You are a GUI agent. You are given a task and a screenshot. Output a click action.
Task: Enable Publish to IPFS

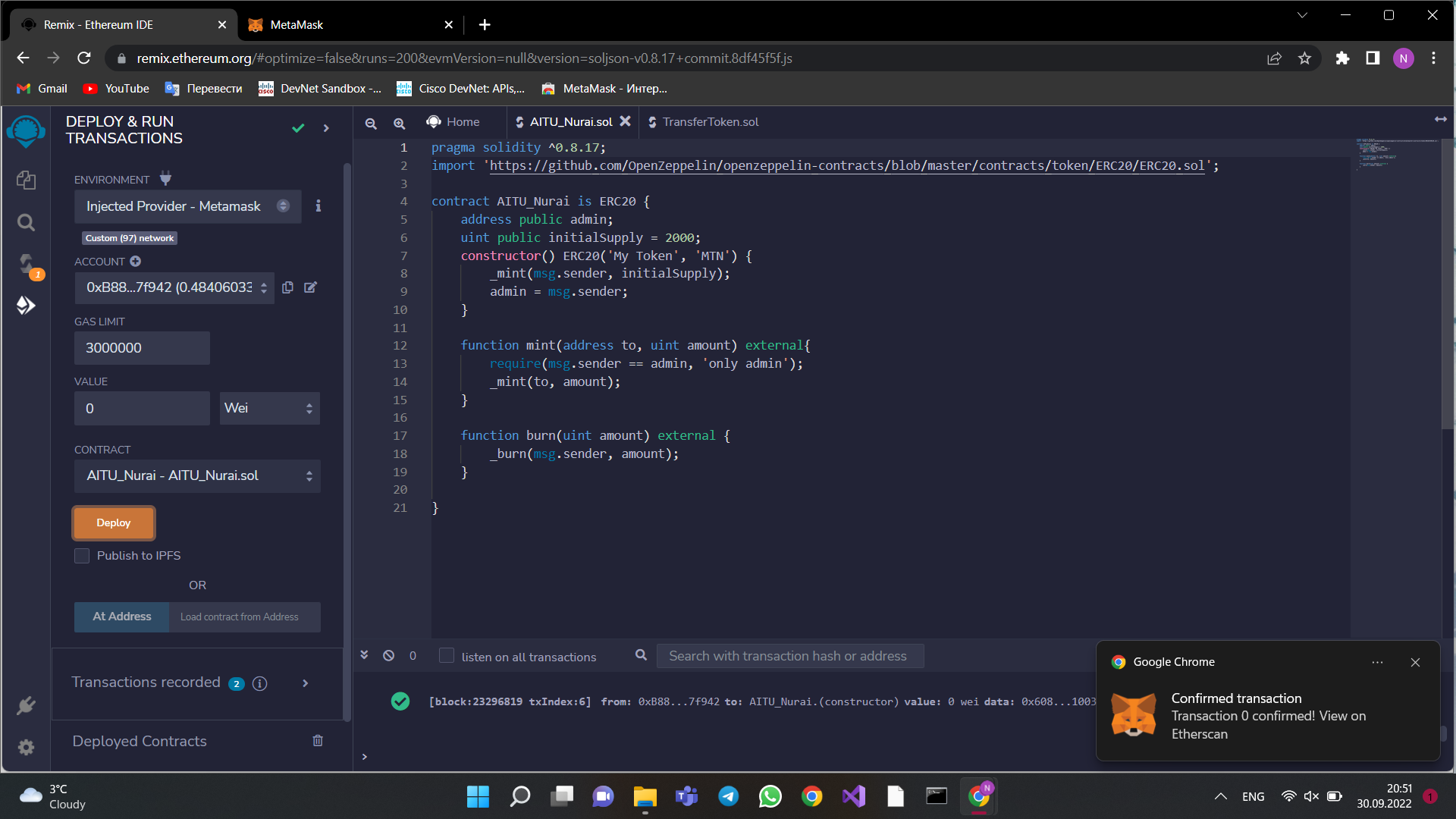tap(81, 555)
